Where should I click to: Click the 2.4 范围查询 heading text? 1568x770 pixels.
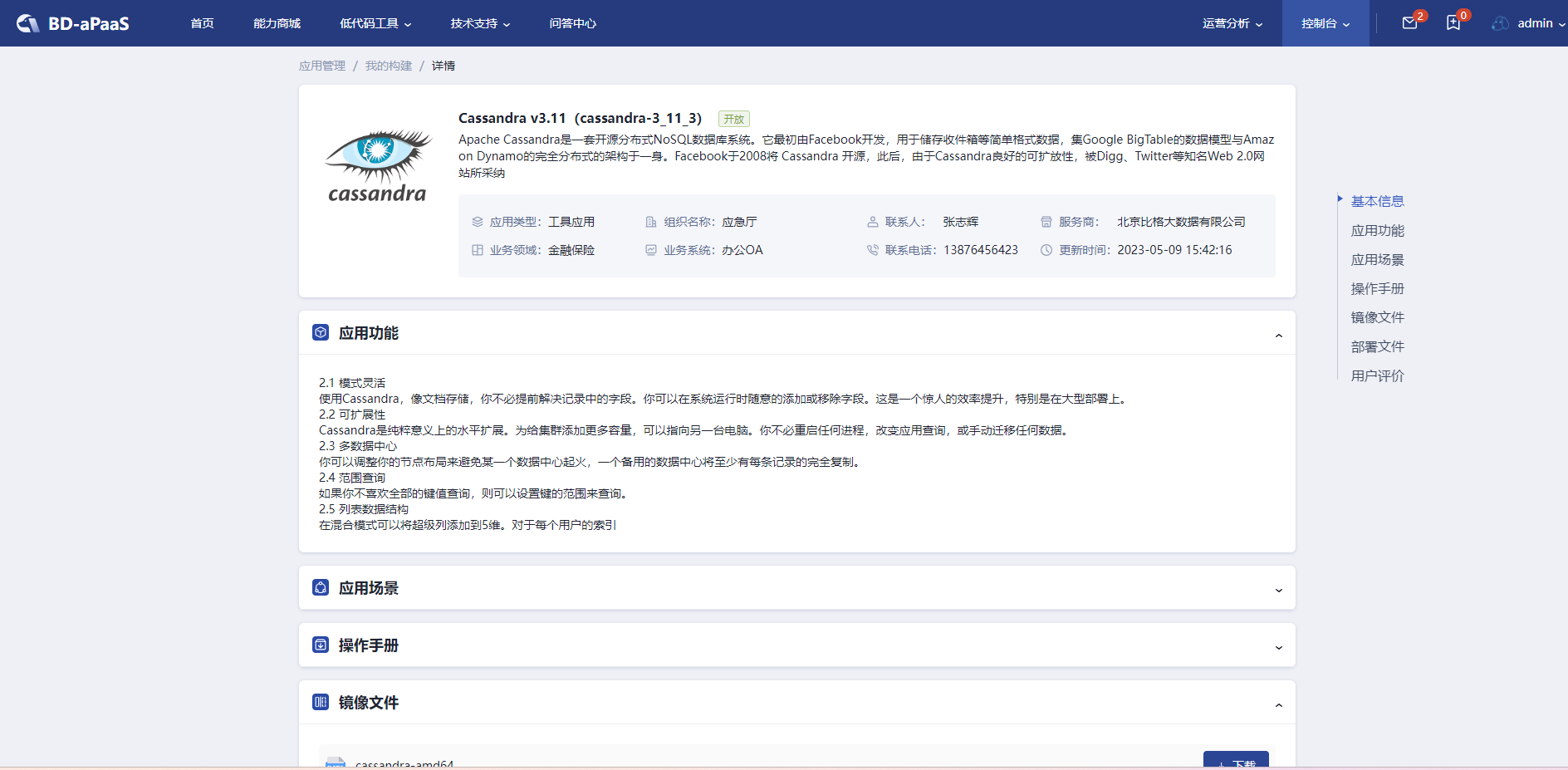(352, 478)
